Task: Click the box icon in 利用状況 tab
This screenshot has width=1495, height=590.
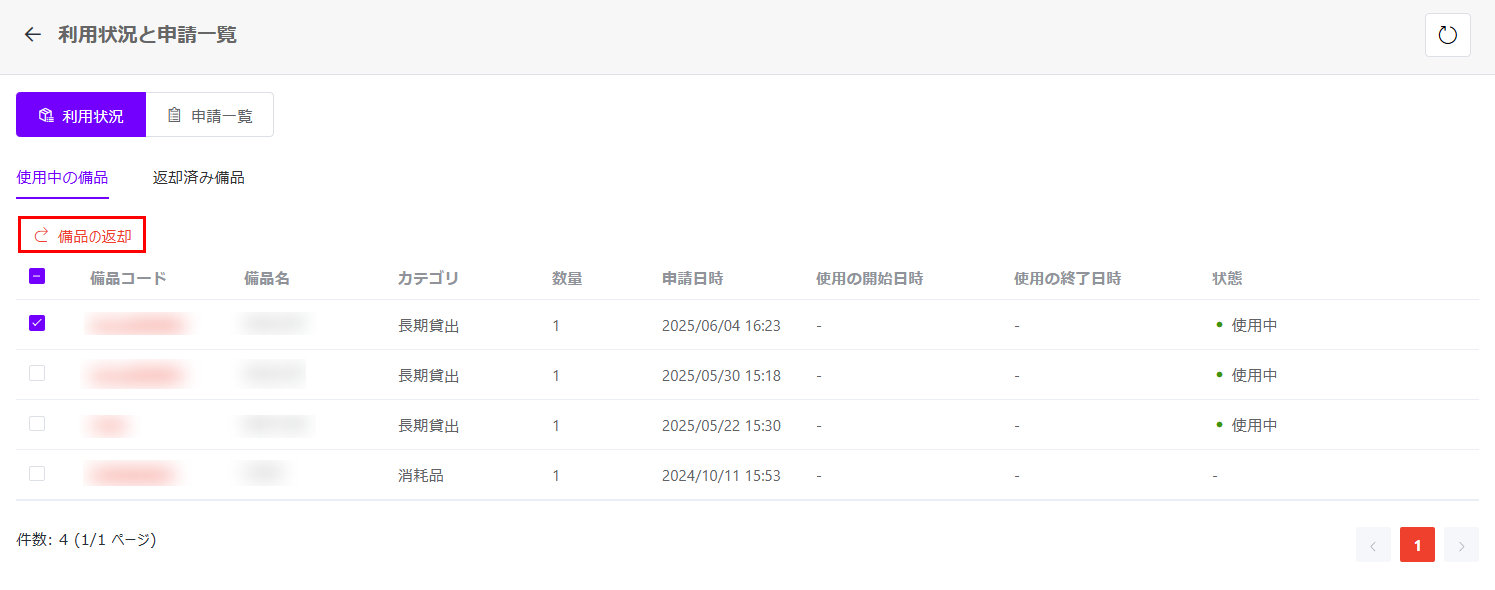Action: tap(45, 116)
